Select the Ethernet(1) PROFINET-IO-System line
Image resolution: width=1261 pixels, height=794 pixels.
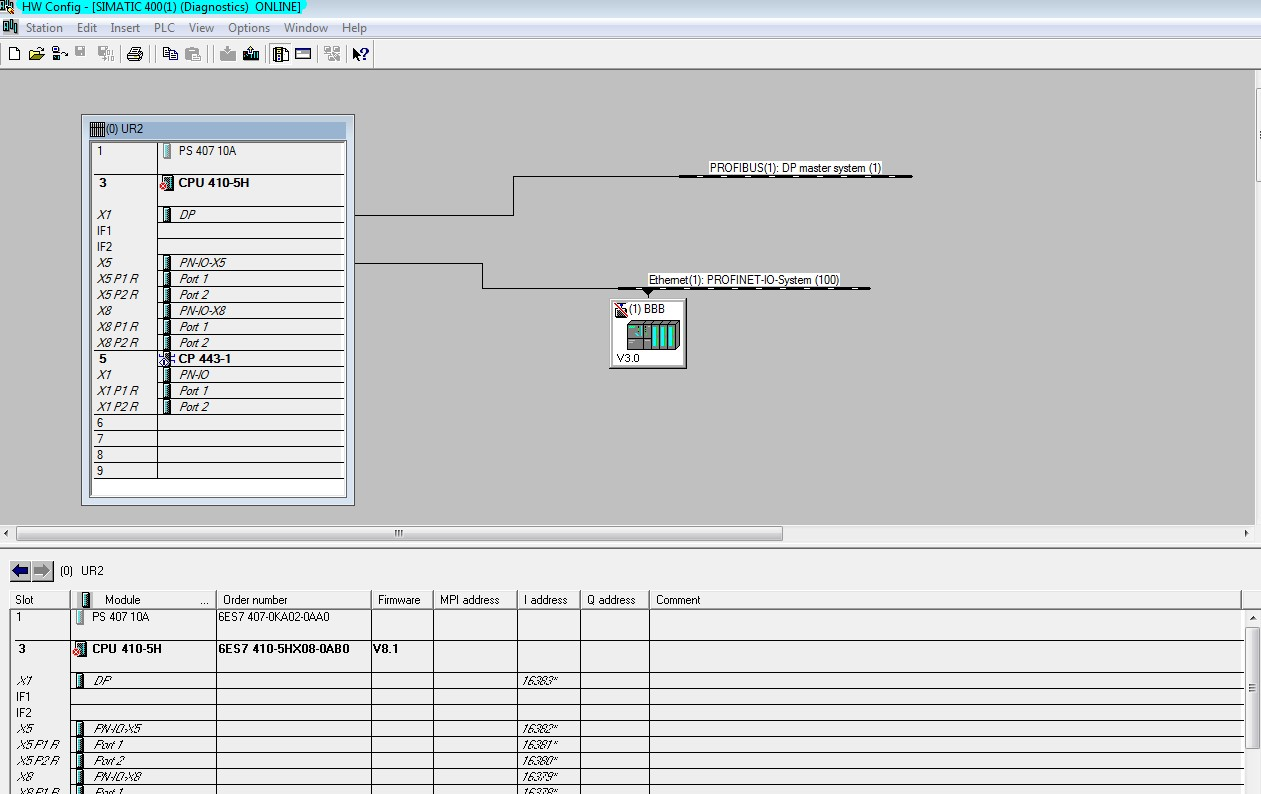coord(744,288)
